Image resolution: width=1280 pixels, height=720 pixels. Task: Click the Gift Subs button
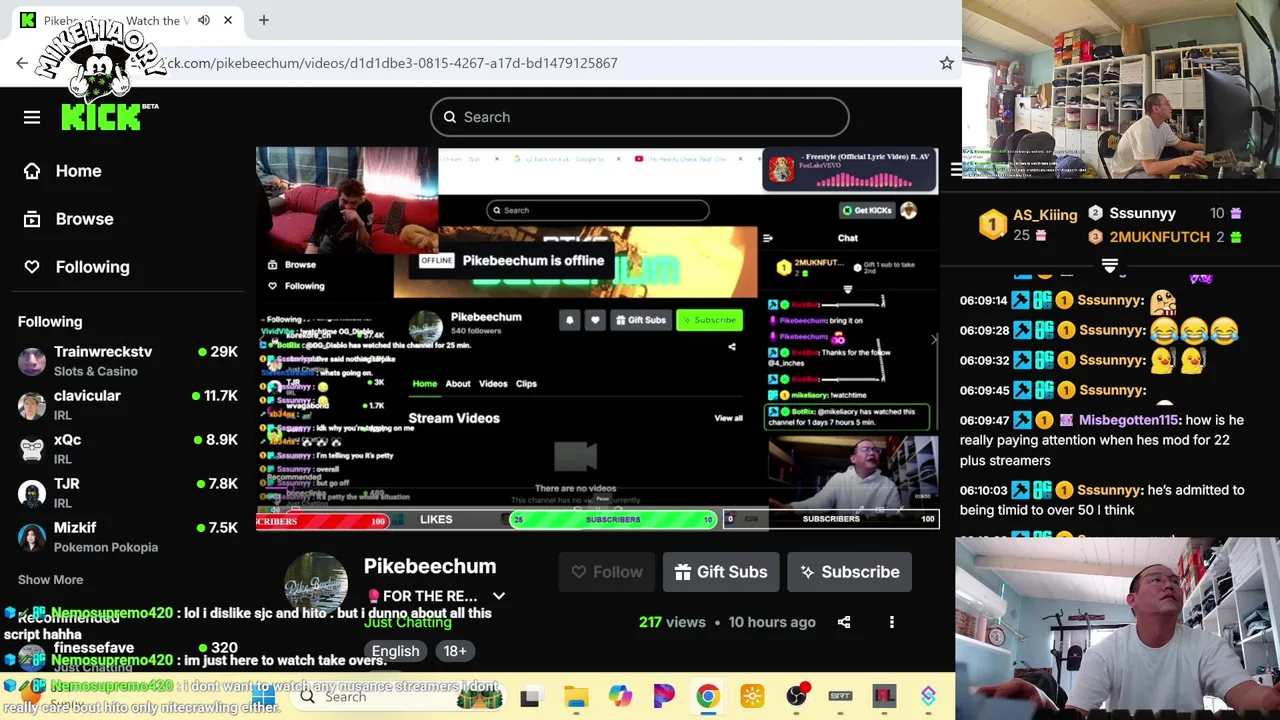pos(721,572)
